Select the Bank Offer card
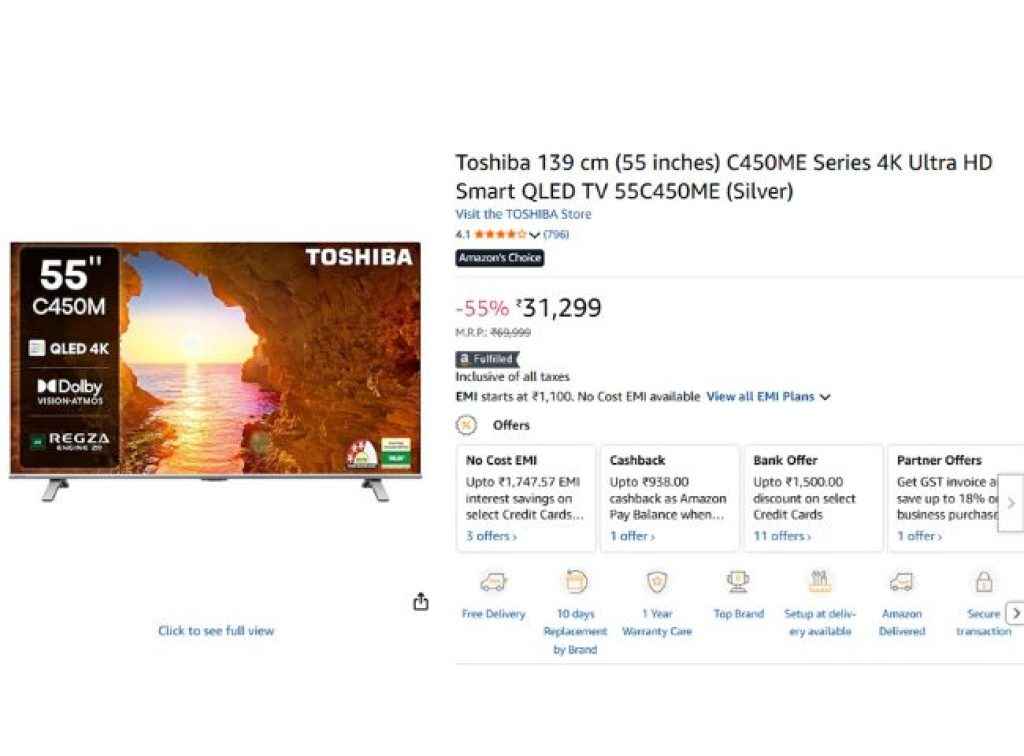Viewport: 1024px width, 756px height. (x=813, y=497)
